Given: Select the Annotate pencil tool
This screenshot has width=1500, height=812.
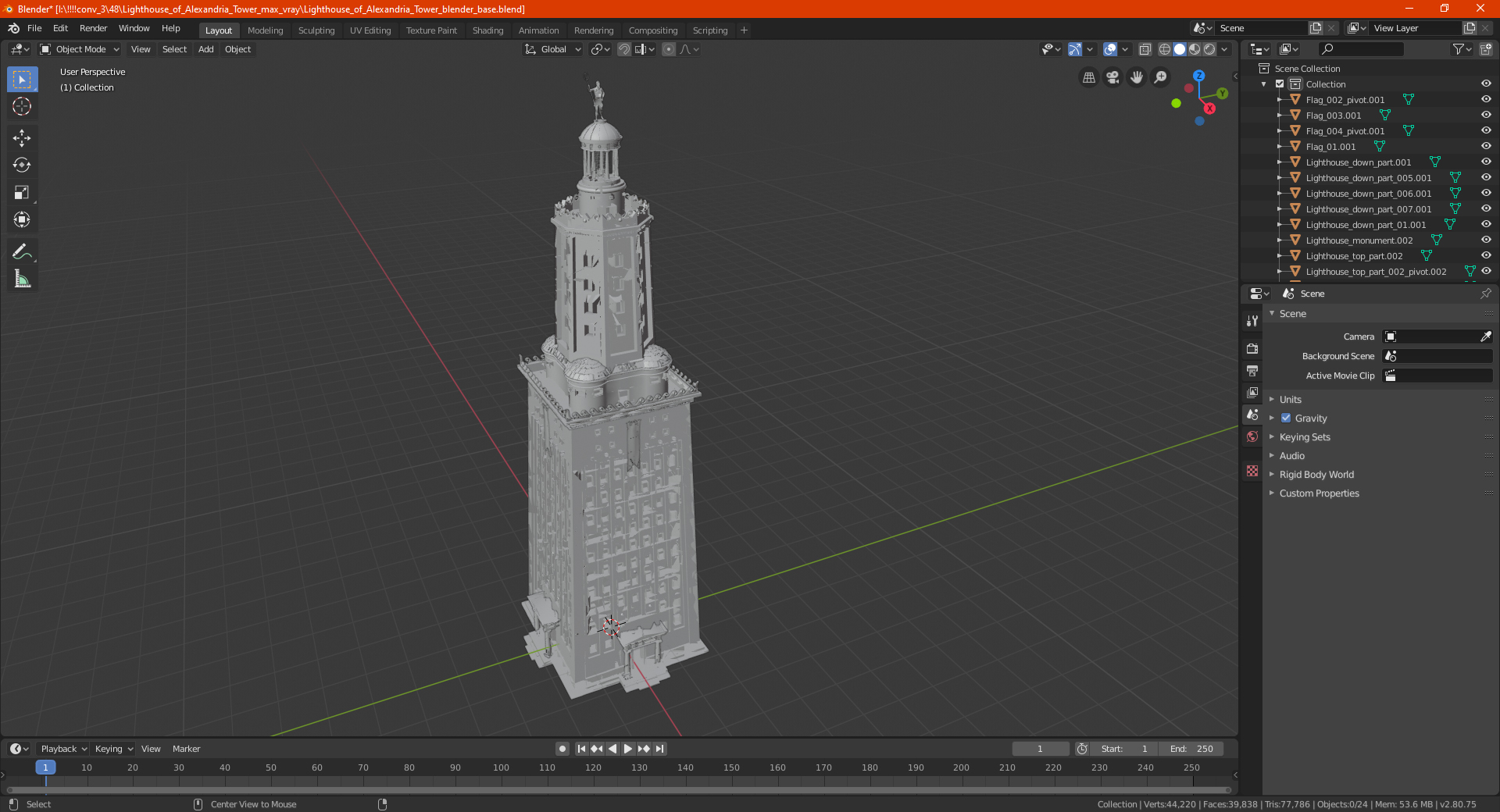Looking at the screenshot, I should [22, 251].
